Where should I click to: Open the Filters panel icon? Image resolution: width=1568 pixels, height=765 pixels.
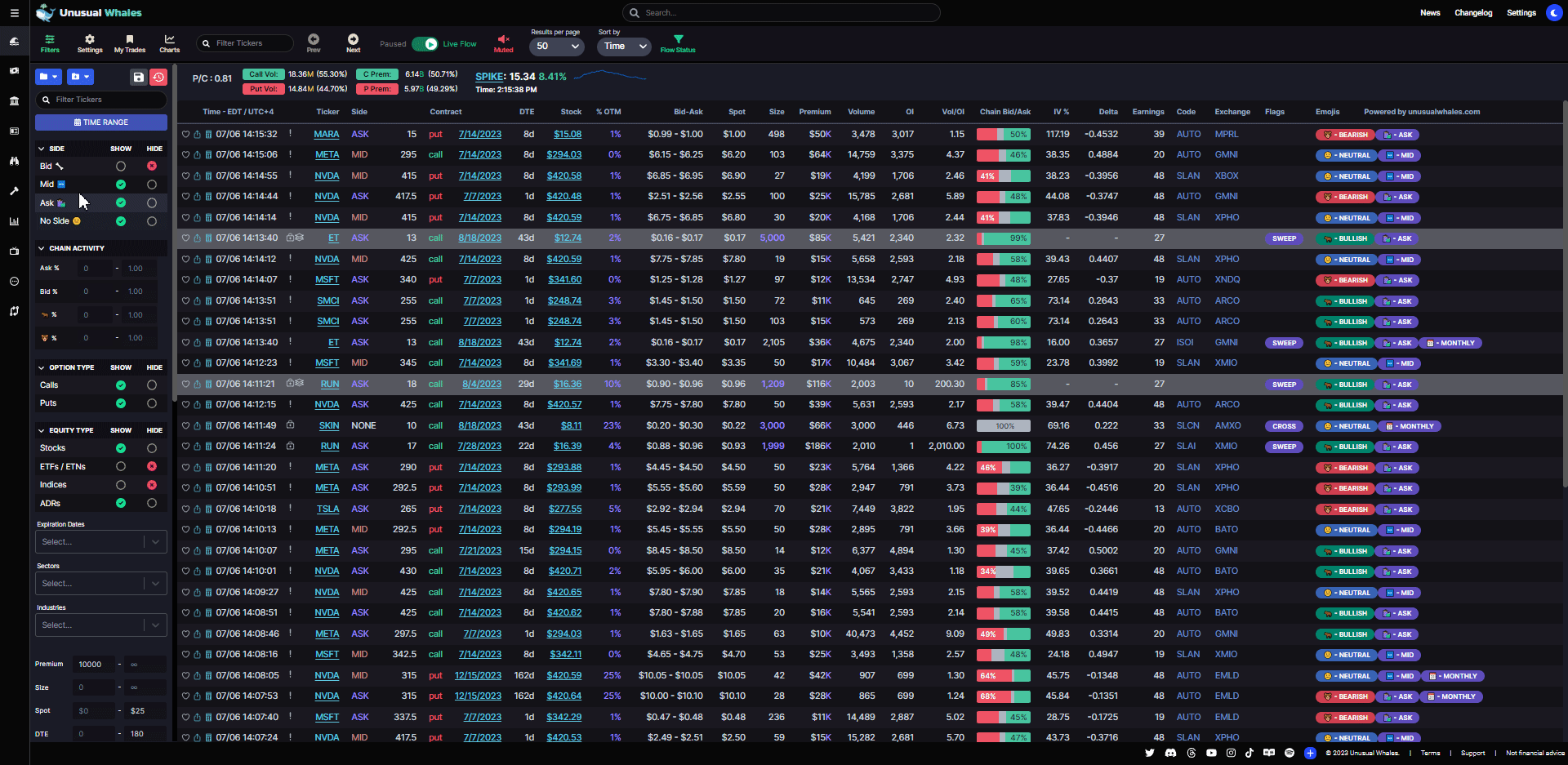click(50, 43)
